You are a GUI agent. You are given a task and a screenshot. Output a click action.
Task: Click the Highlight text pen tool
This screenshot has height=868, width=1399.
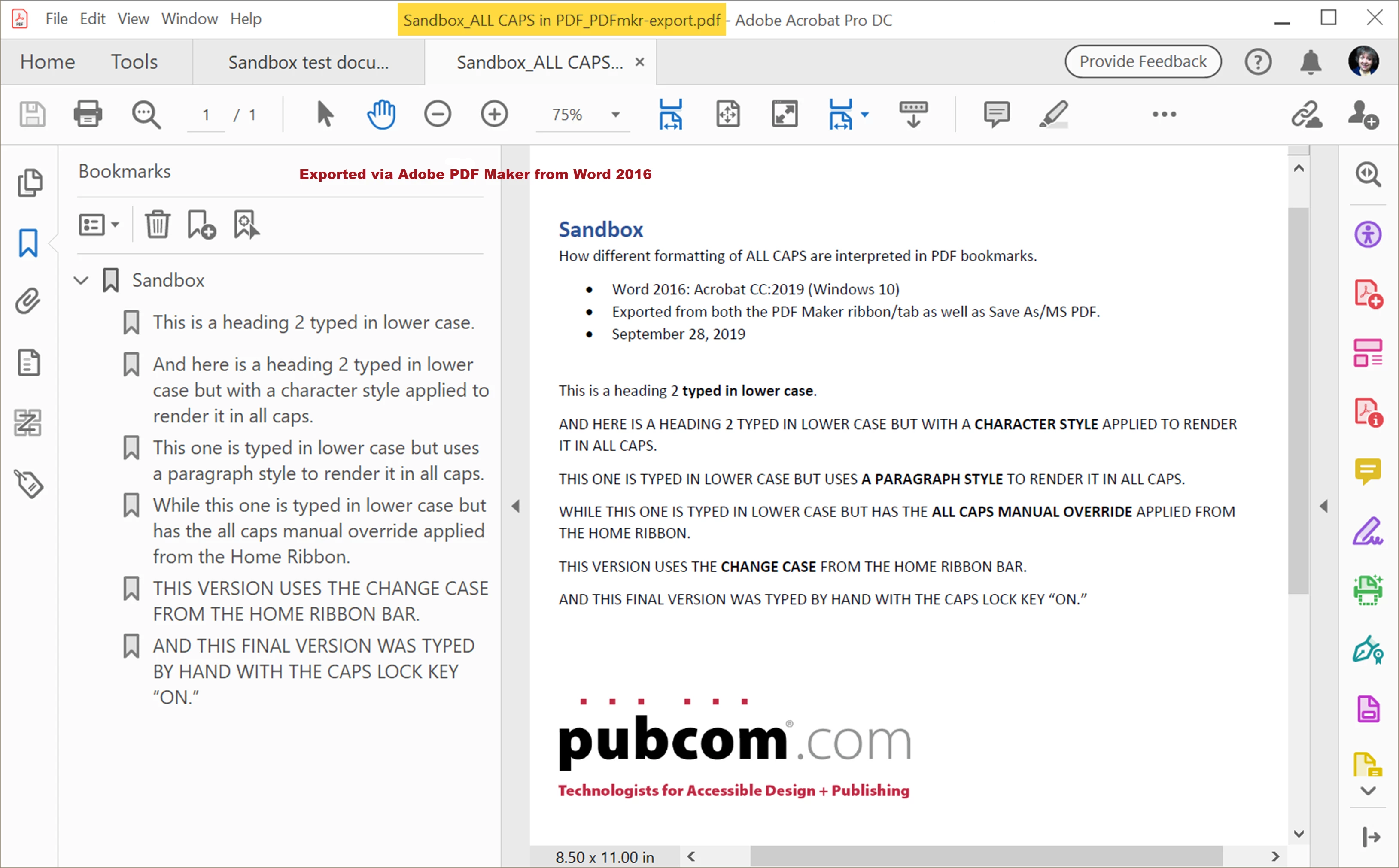[1053, 114]
